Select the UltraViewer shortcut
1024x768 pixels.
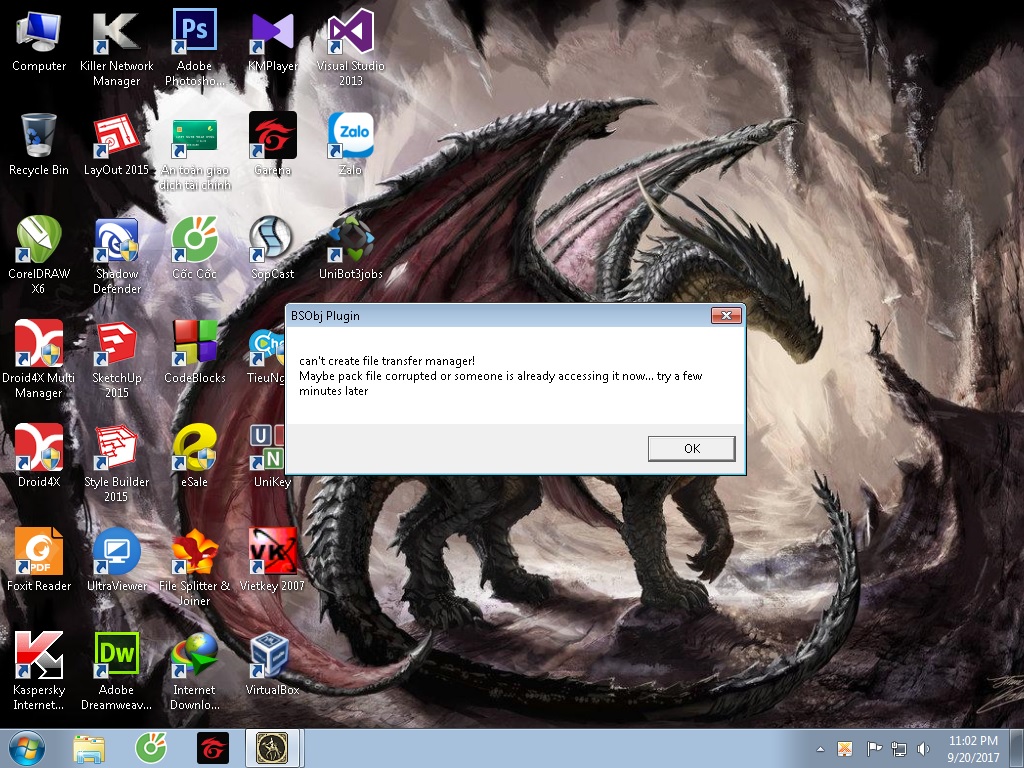[116, 560]
